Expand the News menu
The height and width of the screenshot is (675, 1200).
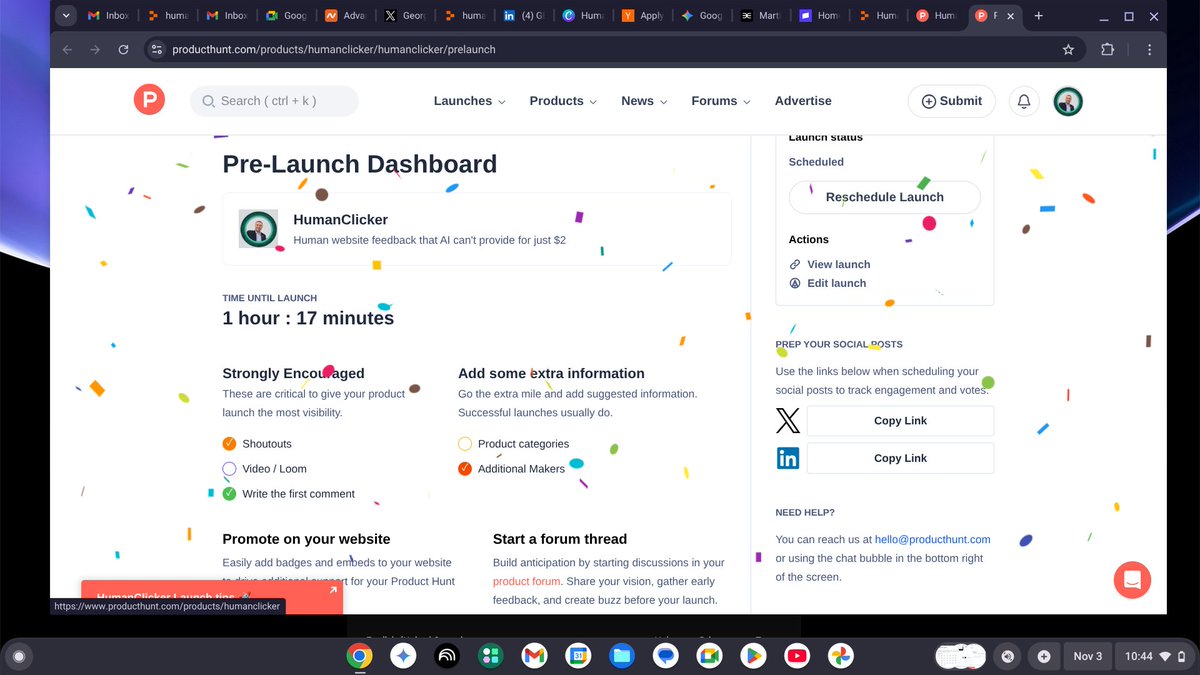click(645, 101)
